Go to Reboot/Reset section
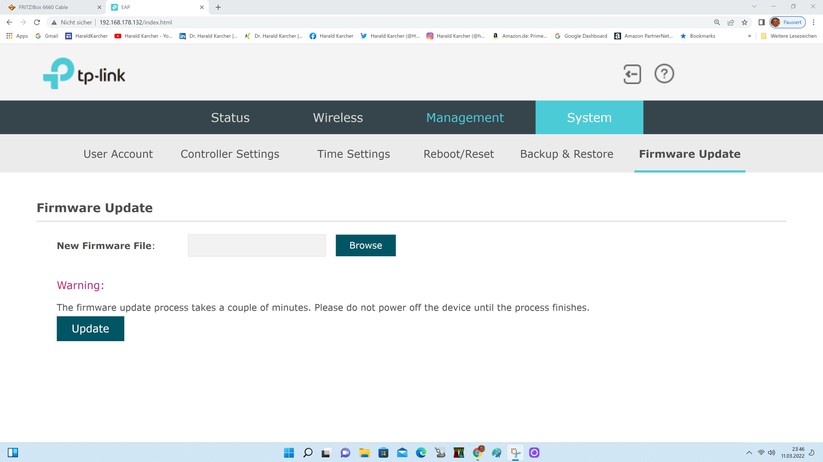823x462 pixels. tap(458, 154)
